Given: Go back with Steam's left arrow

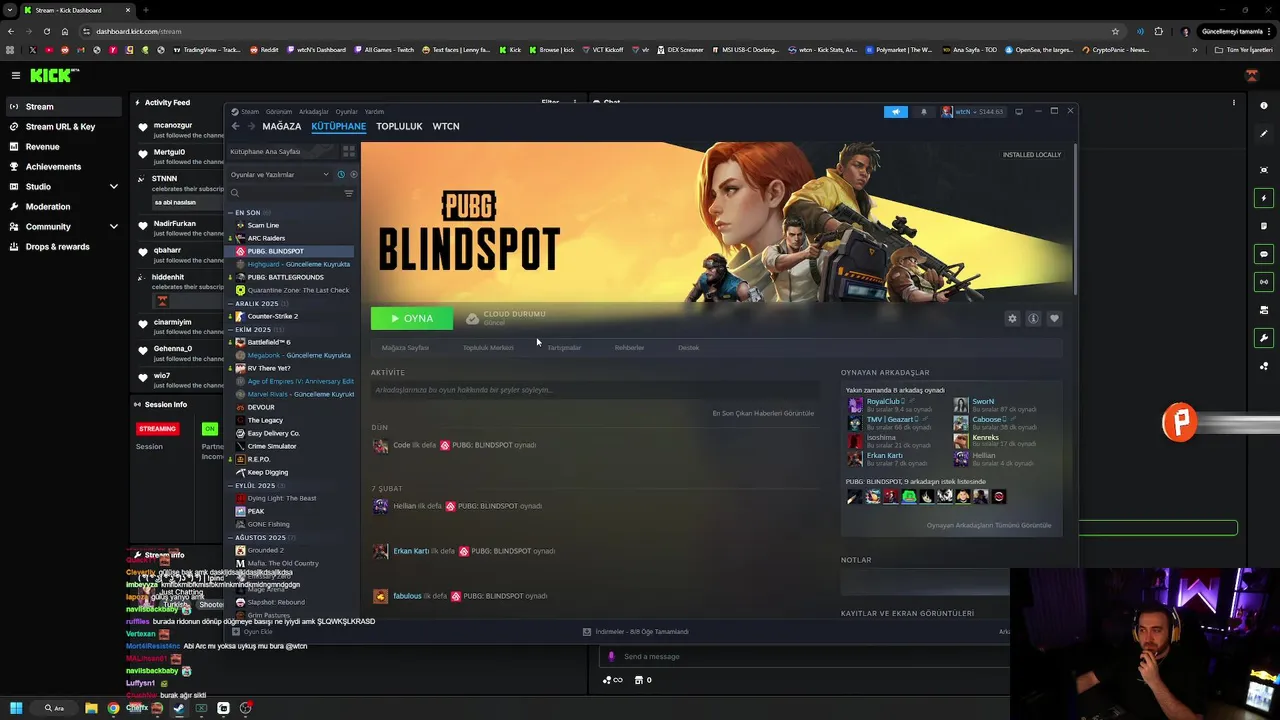Looking at the screenshot, I should coord(235,126).
